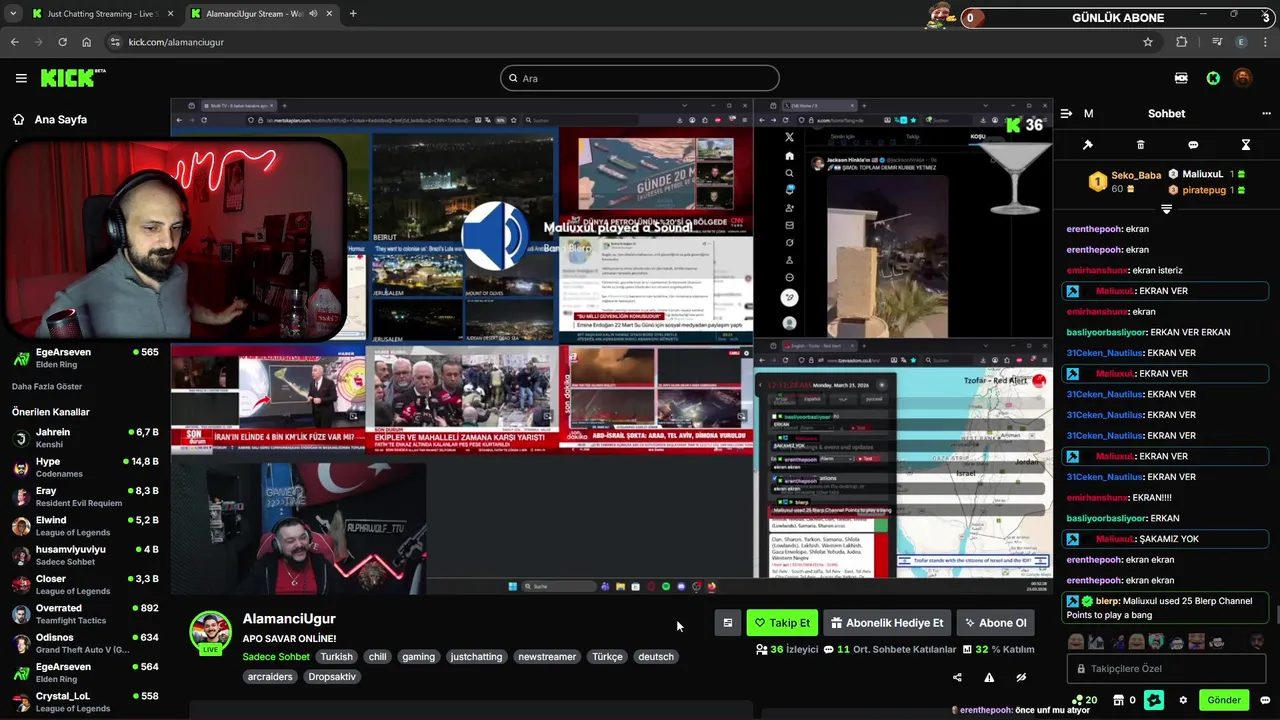The width and height of the screenshot is (1280, 720).
Task: Click Daha Fazla Göster expander
Action: [x=47, y=386]
